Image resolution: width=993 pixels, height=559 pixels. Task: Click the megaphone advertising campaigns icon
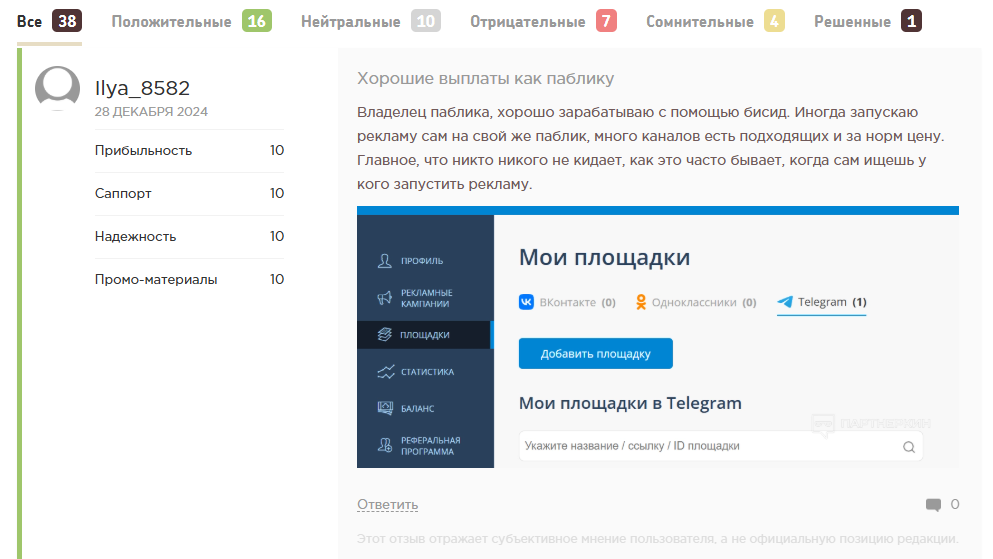384,298
